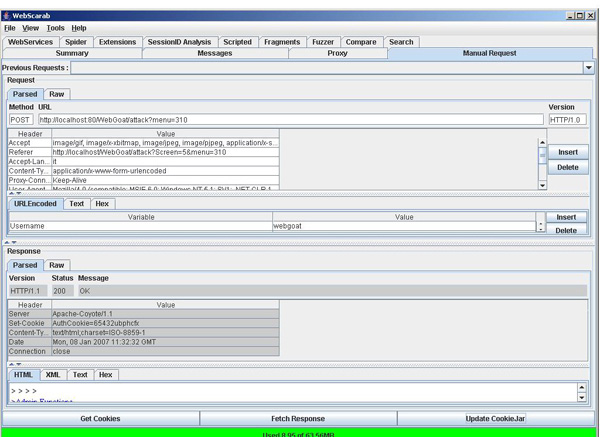
Task: Click Delete button for request headers
Action: [x=568, y=167]
